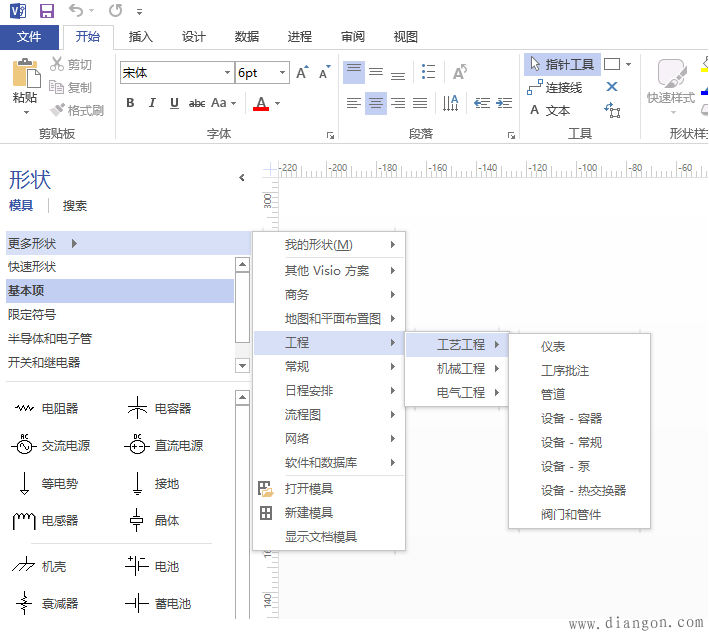709x637 pixels.
Task: Click the AC source shape icon
Action: pos(24,445)
